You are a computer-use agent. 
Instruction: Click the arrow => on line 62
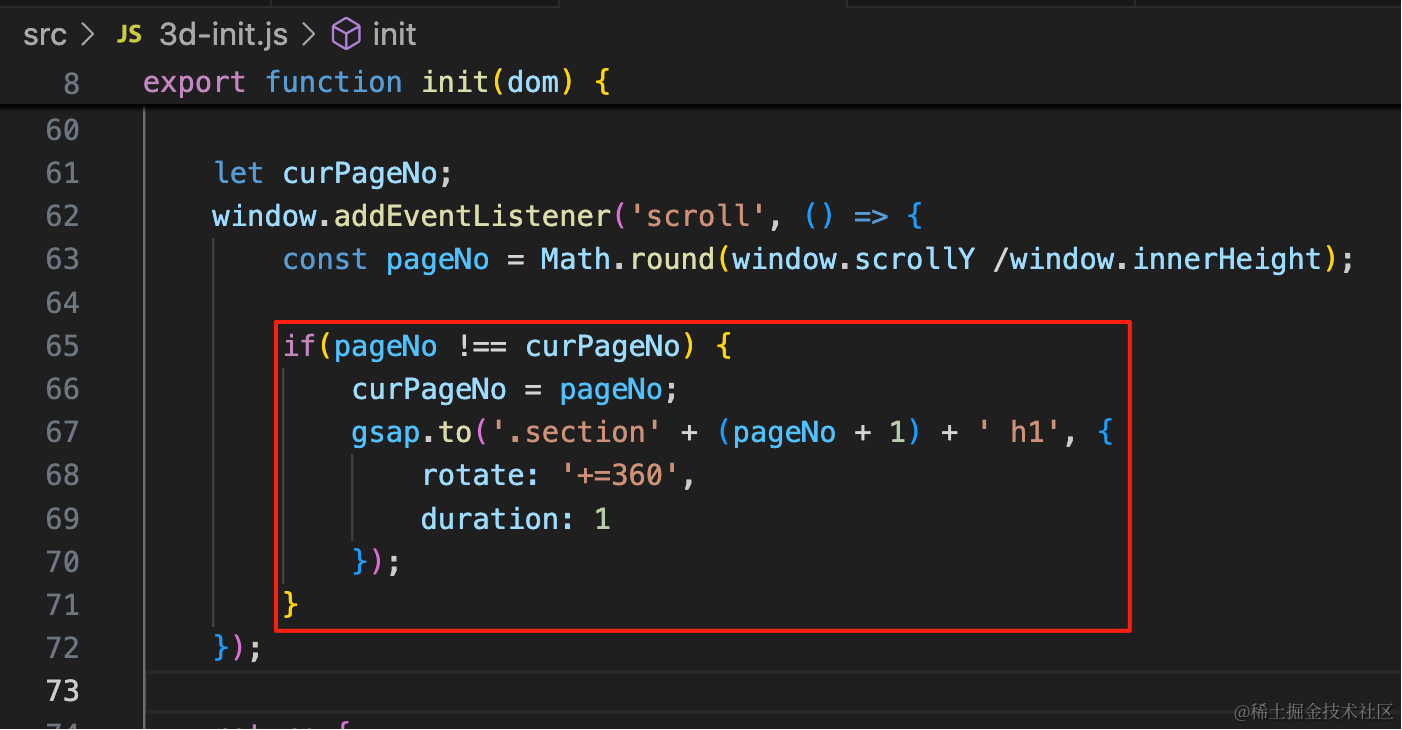(x=871, y=217)
